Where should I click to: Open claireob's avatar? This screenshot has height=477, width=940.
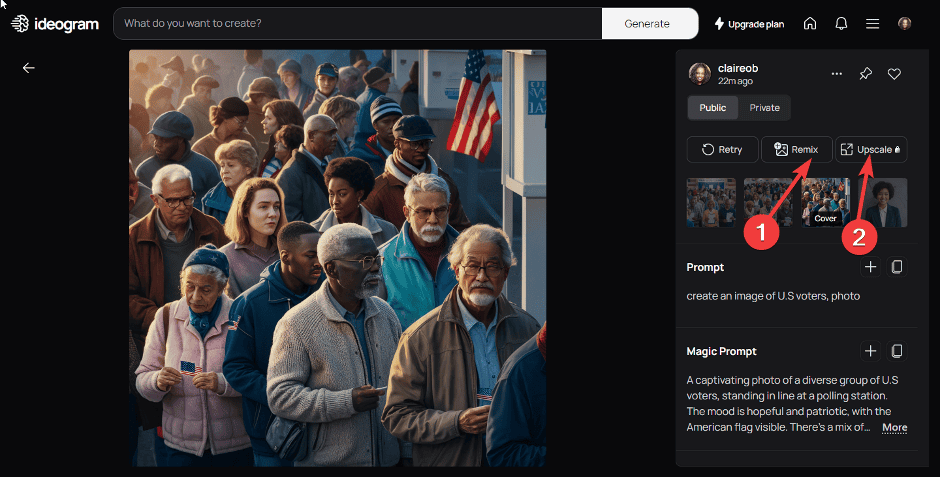[x=700, y=74]
